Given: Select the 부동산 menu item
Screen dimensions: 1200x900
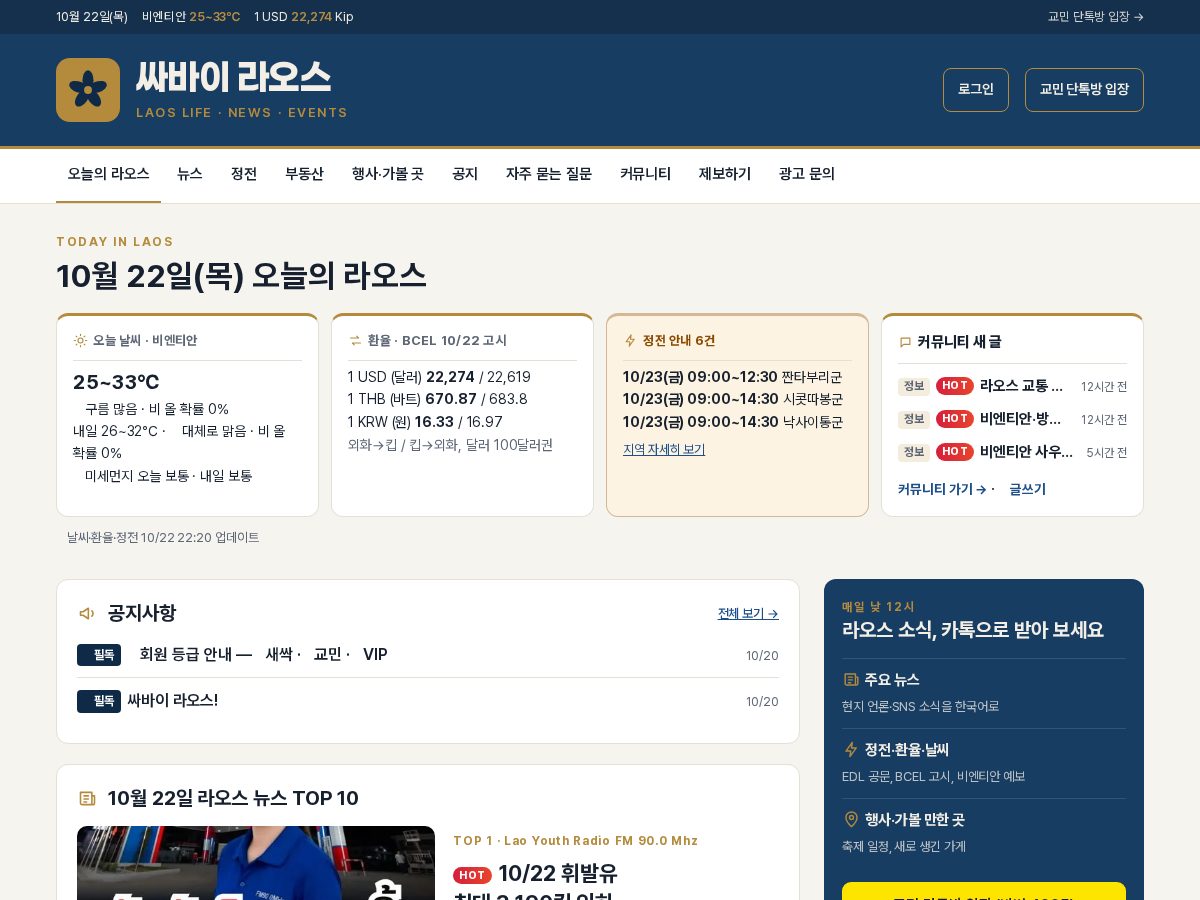Looking at the screenshot, I should point(304,174).
